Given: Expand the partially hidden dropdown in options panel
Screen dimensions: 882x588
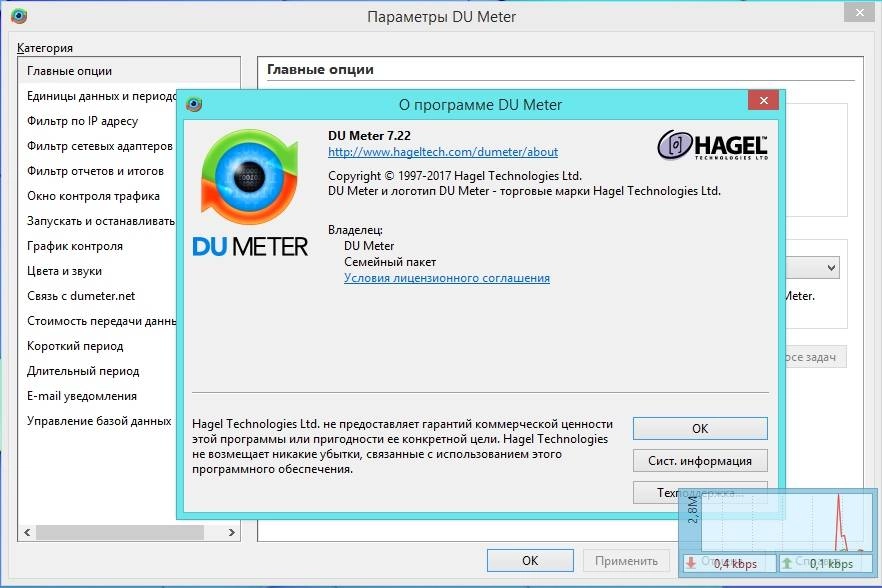Looking at the screenshot, I should (831, 268).
